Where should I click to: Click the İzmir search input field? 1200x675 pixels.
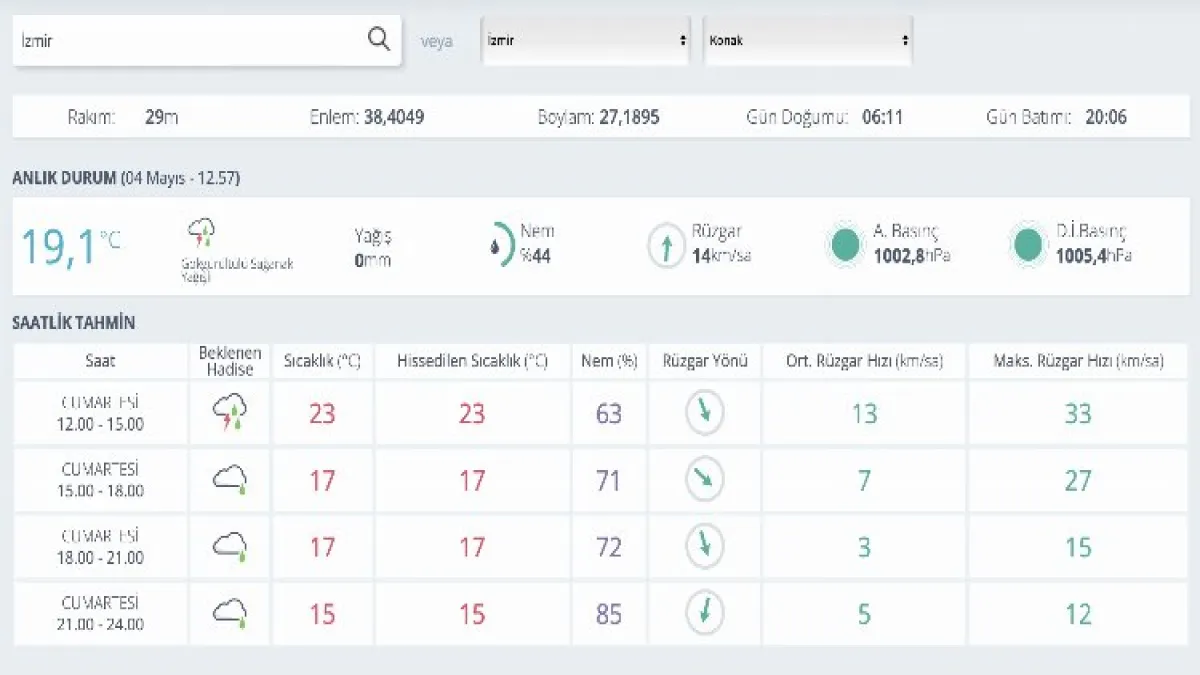[190, 41]
